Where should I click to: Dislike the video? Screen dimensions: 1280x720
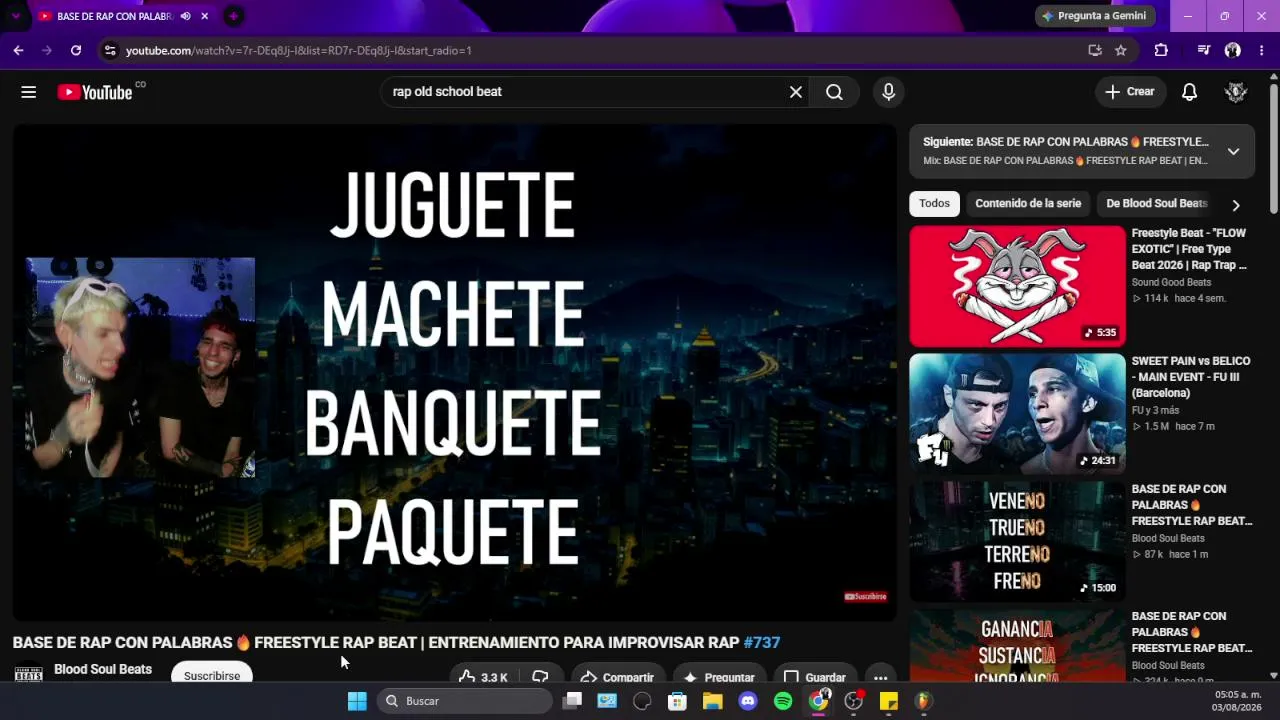tap(541, 674)
